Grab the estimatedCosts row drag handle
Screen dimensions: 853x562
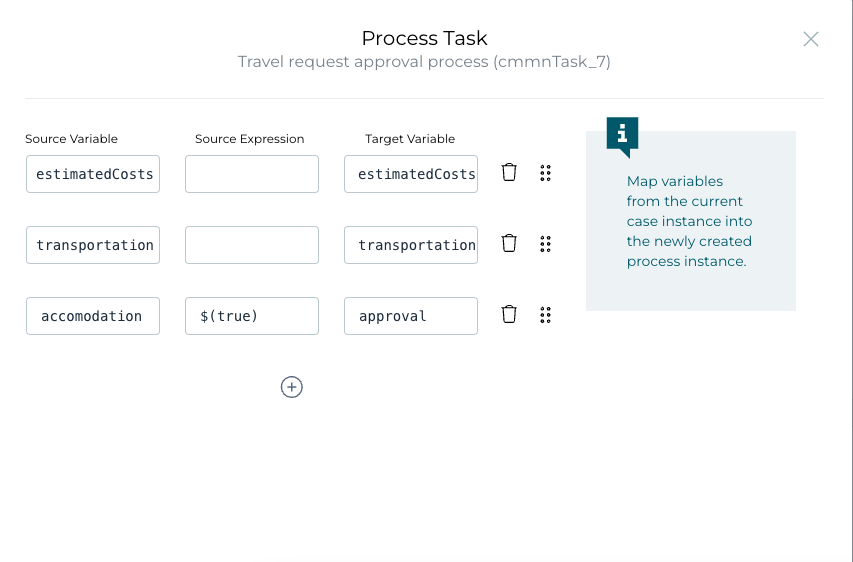click(546, 173)
